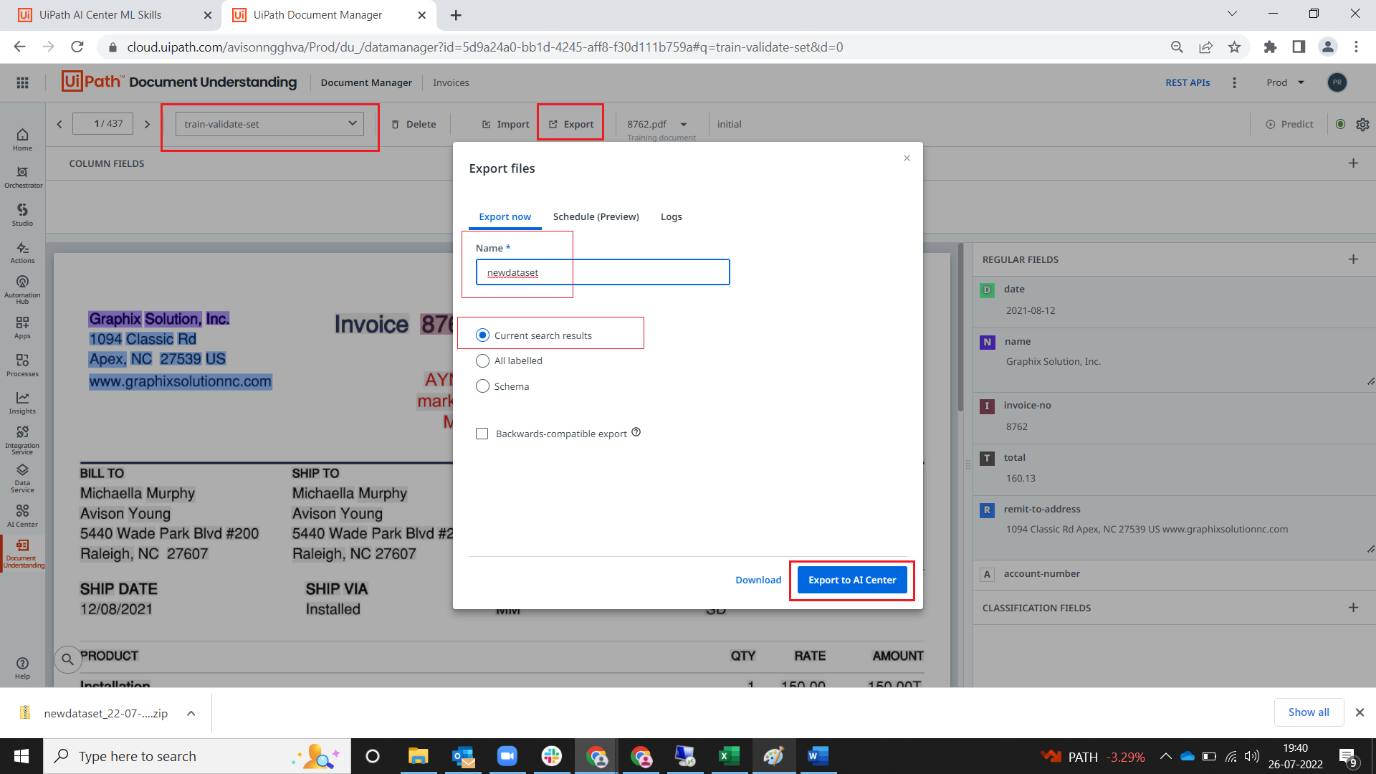Add a regular field with plus

click(x=1353, y=259)
